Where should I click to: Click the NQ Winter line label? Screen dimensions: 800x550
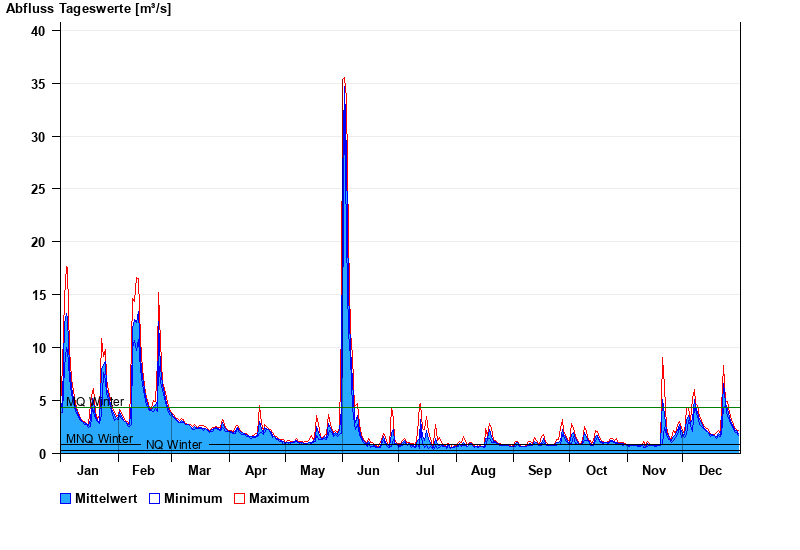click(174, 445)
